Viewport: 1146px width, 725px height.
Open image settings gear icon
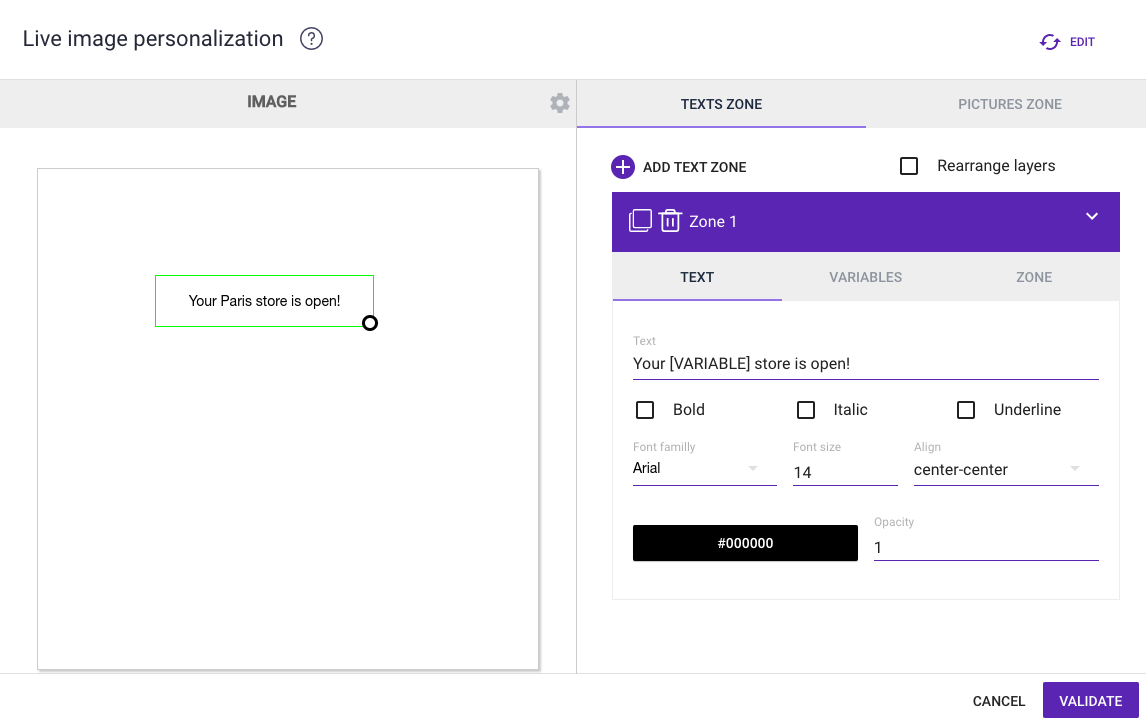click(x=560, y=103)
